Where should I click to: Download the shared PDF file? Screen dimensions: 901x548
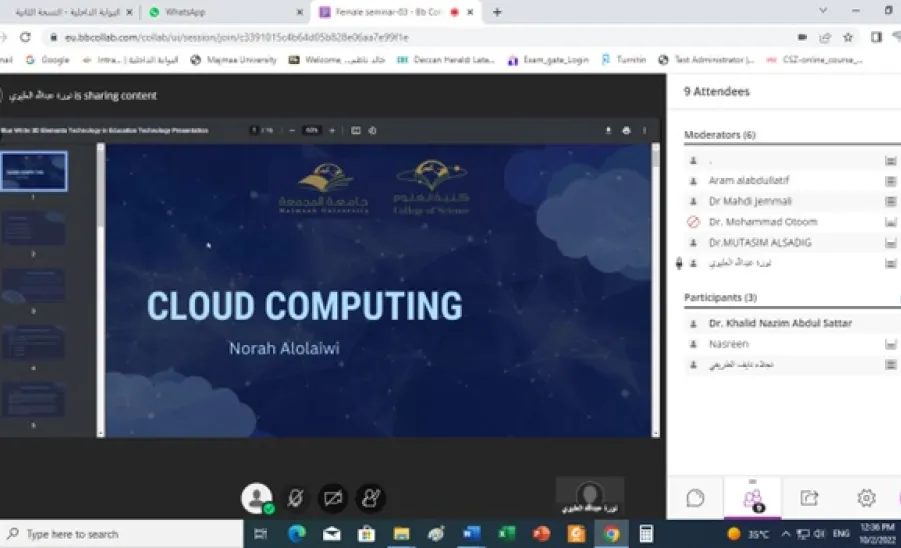point(608,130)
